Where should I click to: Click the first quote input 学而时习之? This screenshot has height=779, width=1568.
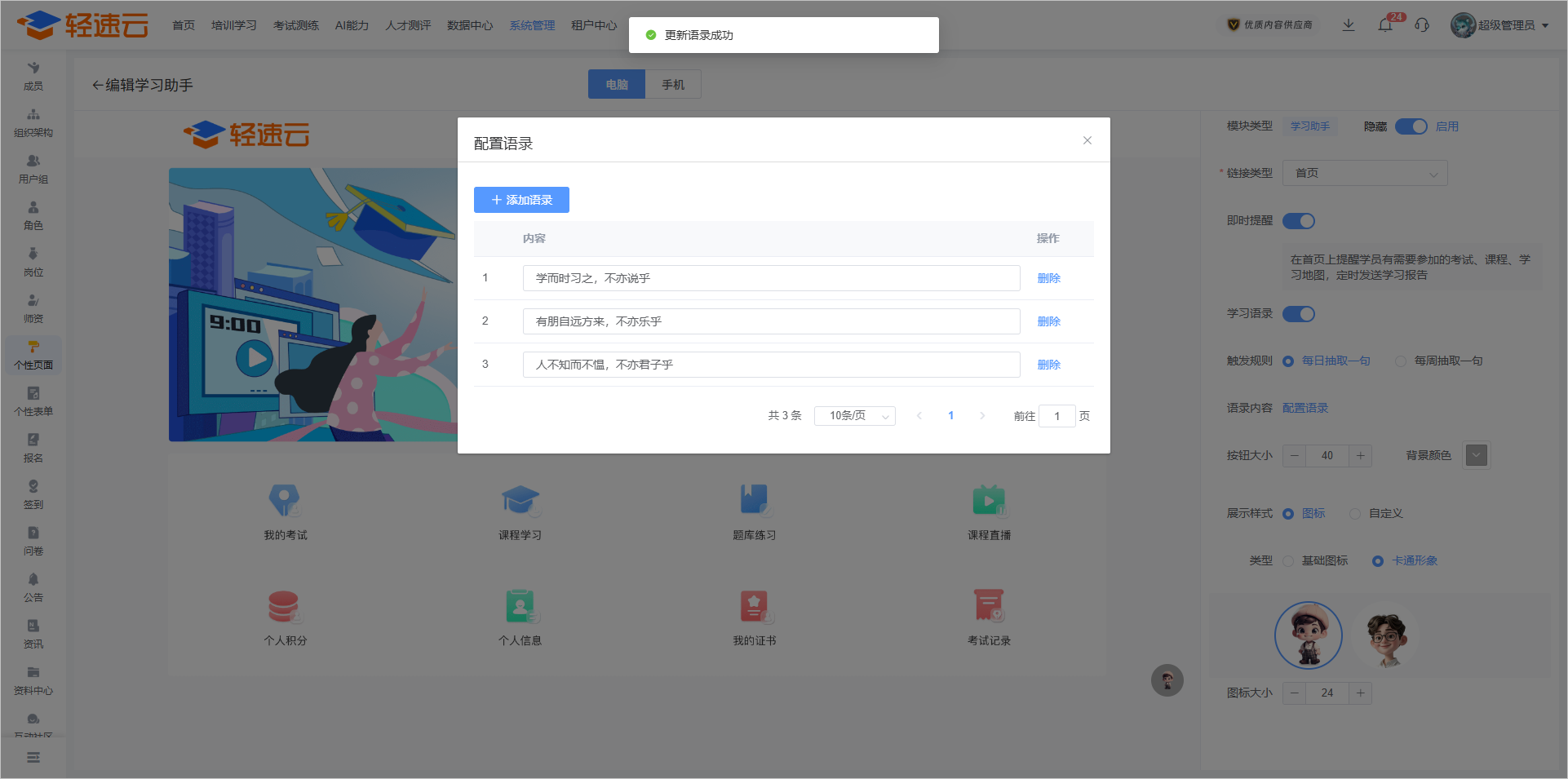pos(771,278)
